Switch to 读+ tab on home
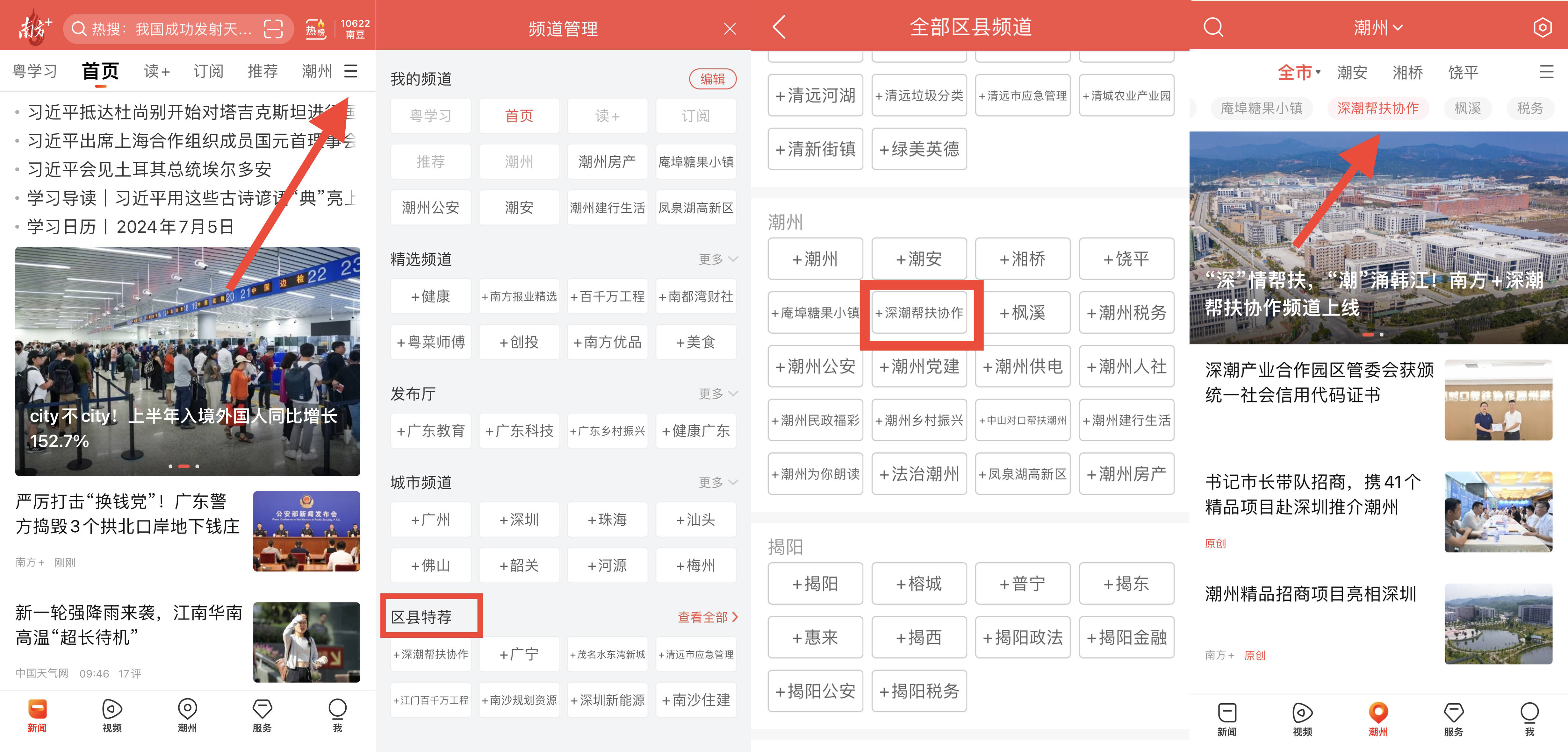 pyautogui.click(x=156, y=71)
